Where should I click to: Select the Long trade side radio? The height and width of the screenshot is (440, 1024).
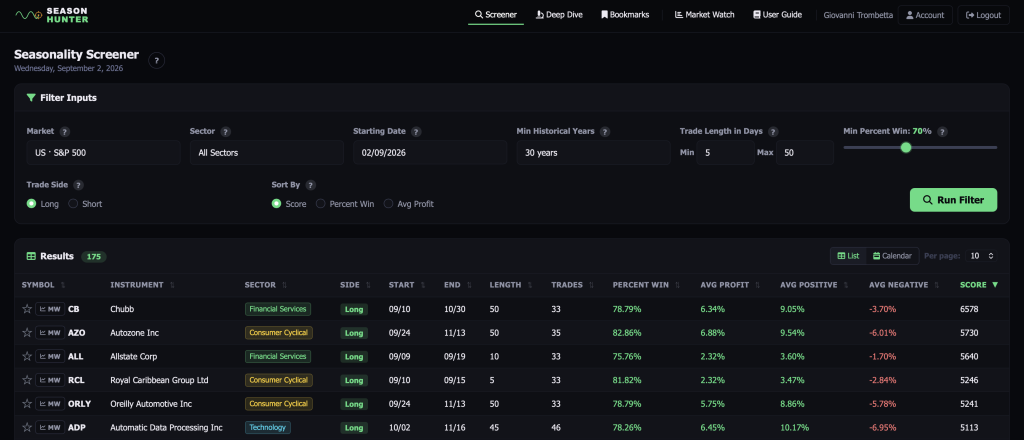(31, 204)
